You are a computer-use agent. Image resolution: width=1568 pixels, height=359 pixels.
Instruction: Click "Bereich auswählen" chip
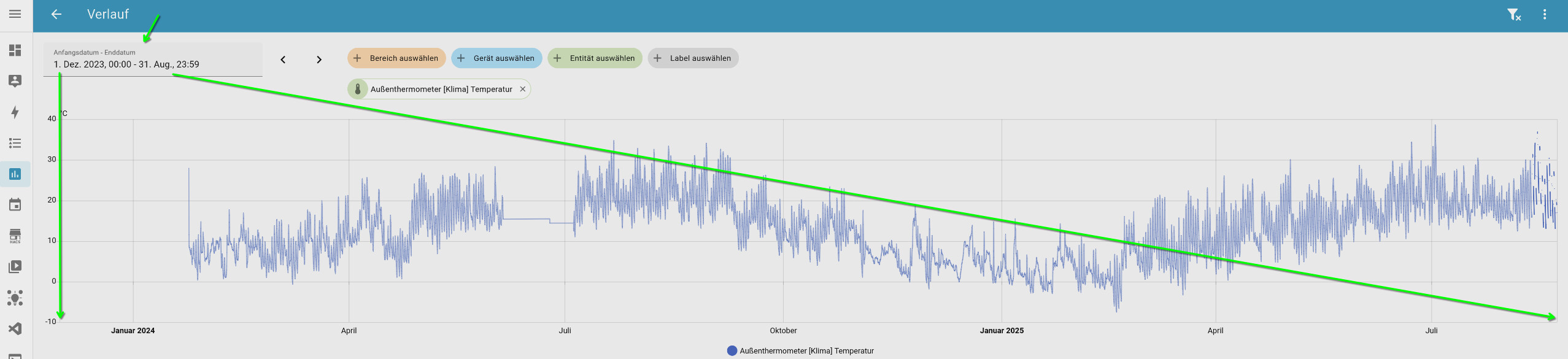click(396, 58)
